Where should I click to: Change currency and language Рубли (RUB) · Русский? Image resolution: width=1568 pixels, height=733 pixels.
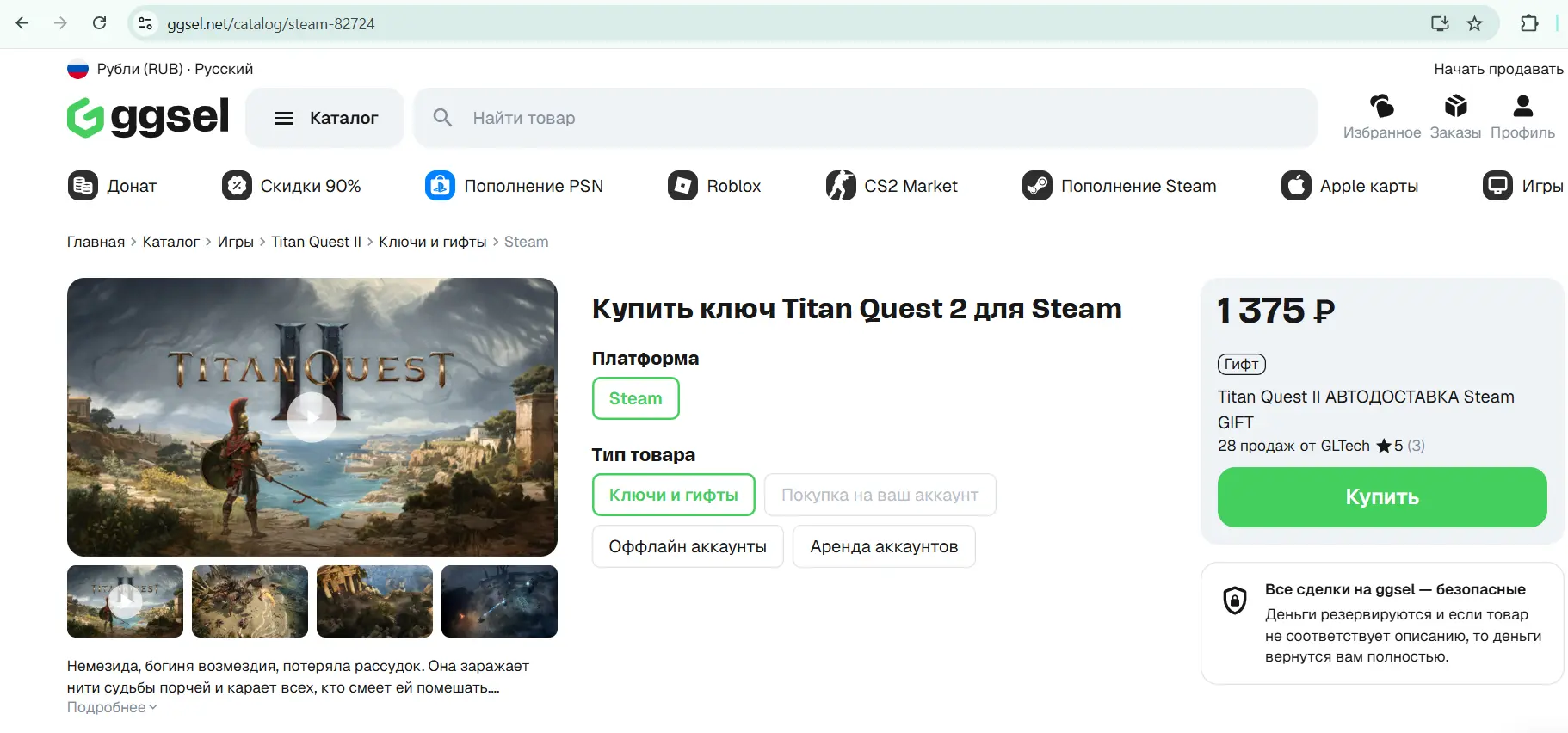click(x=160, y=69)
